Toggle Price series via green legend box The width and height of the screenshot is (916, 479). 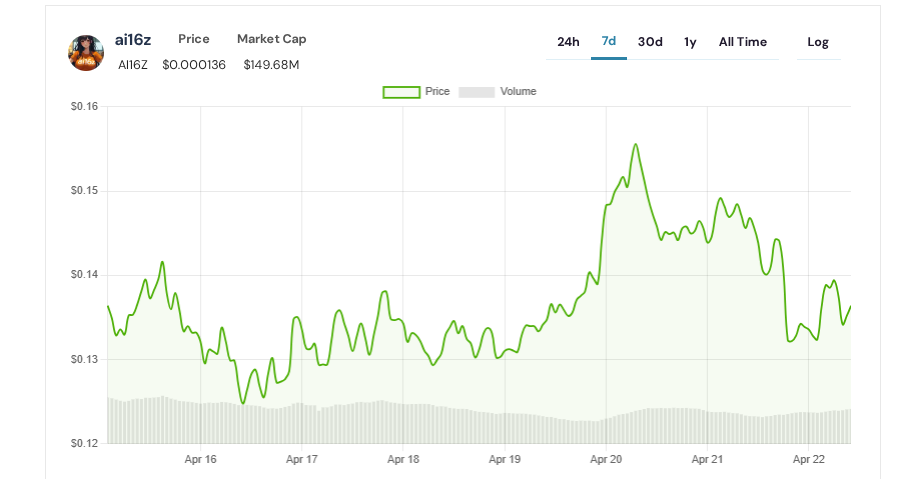coord(401,92)
